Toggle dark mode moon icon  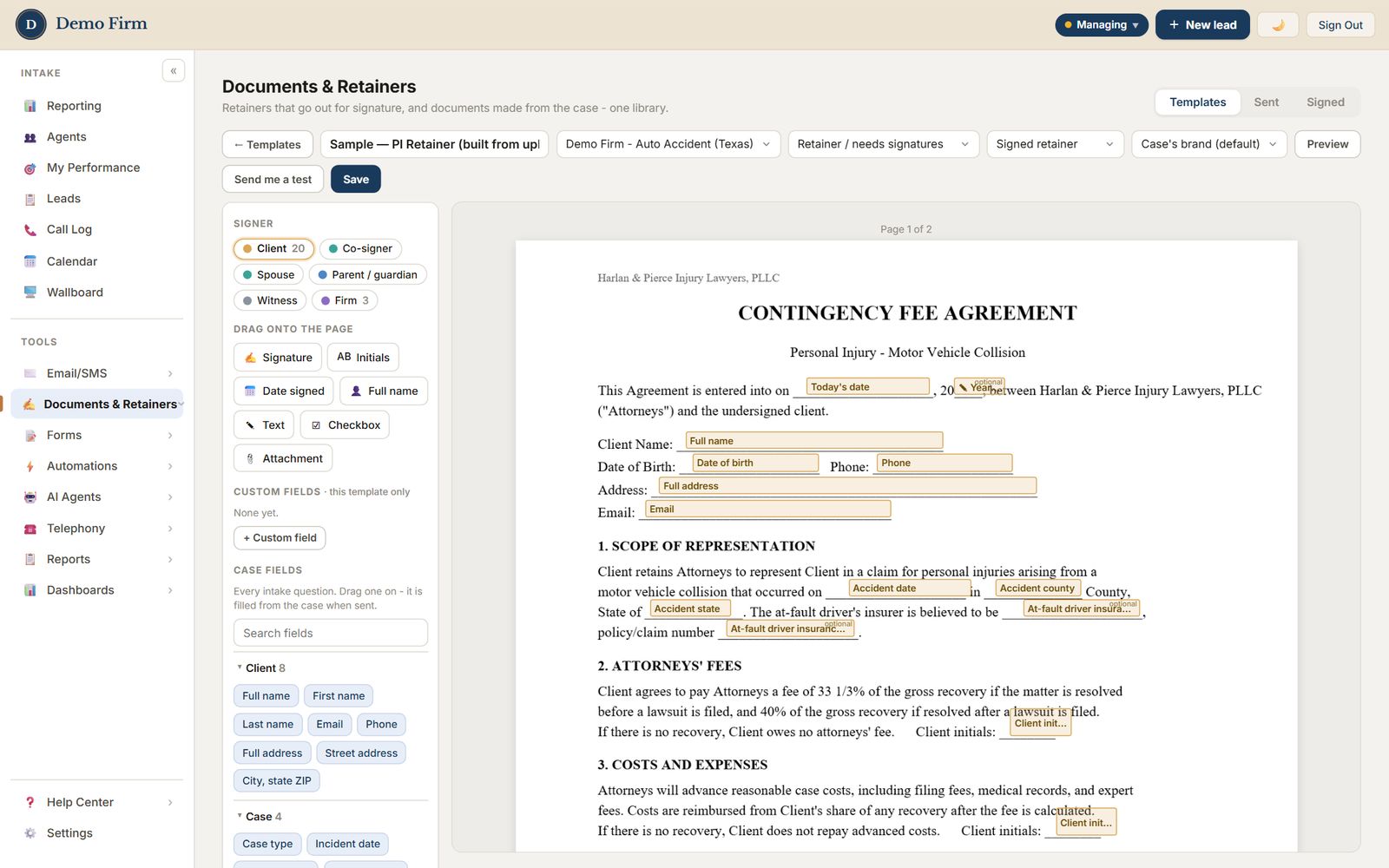[1278, 24]
